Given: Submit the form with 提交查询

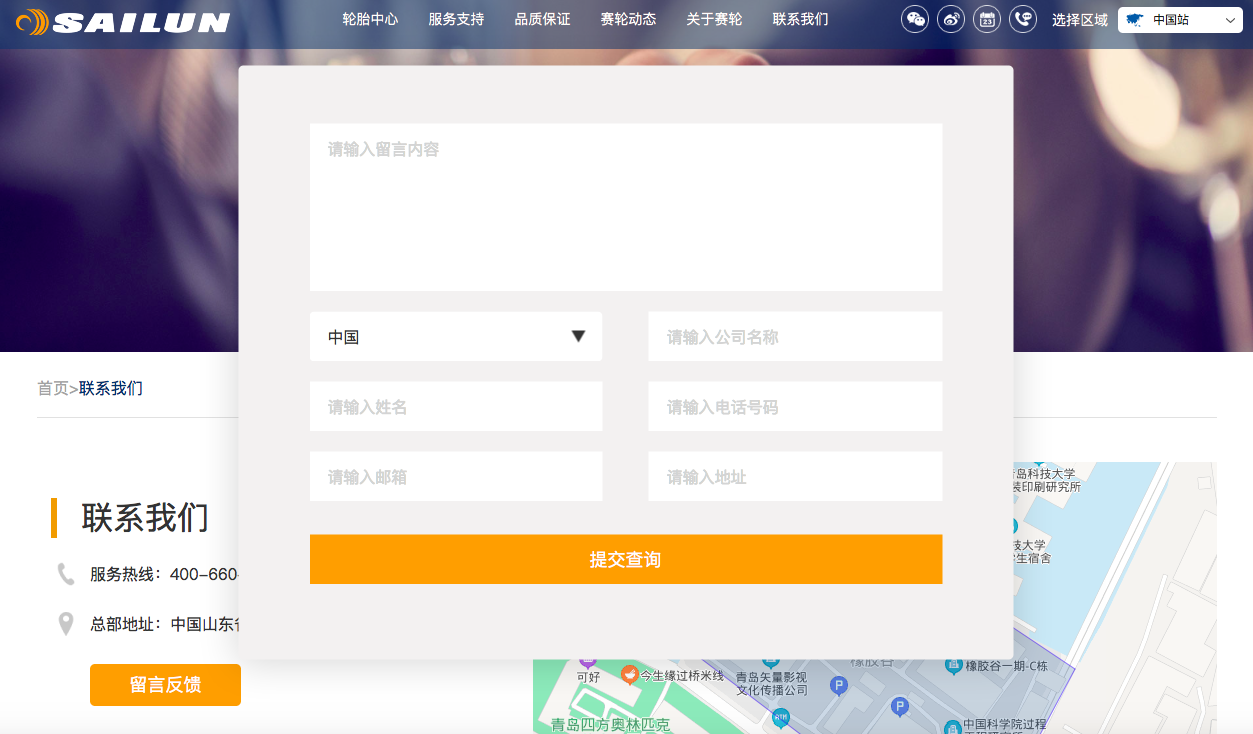Looking at the screenshot, I should [626, 559].
